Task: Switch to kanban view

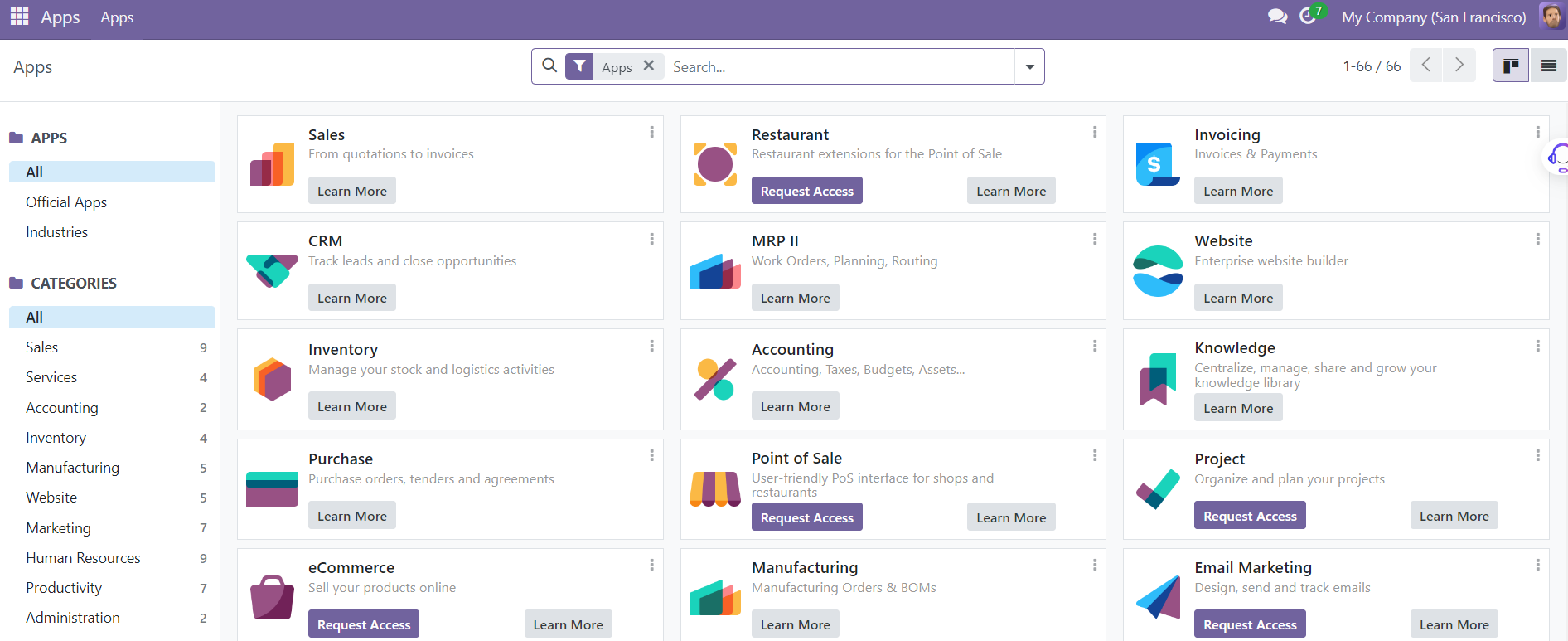Action: tap(1511, 66)
